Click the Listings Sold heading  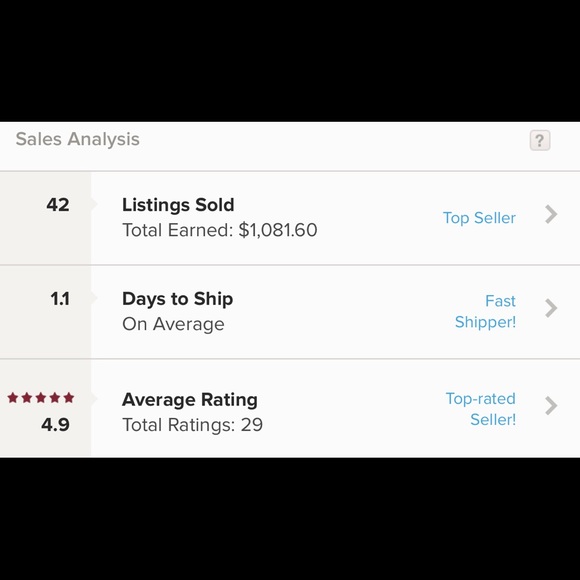point(178,205)
